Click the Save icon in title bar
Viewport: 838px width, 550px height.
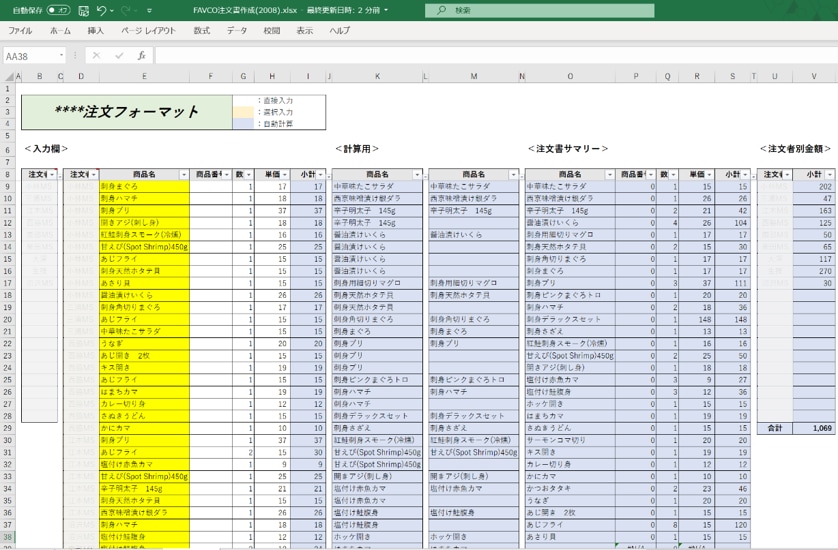[x=83, y=10]
